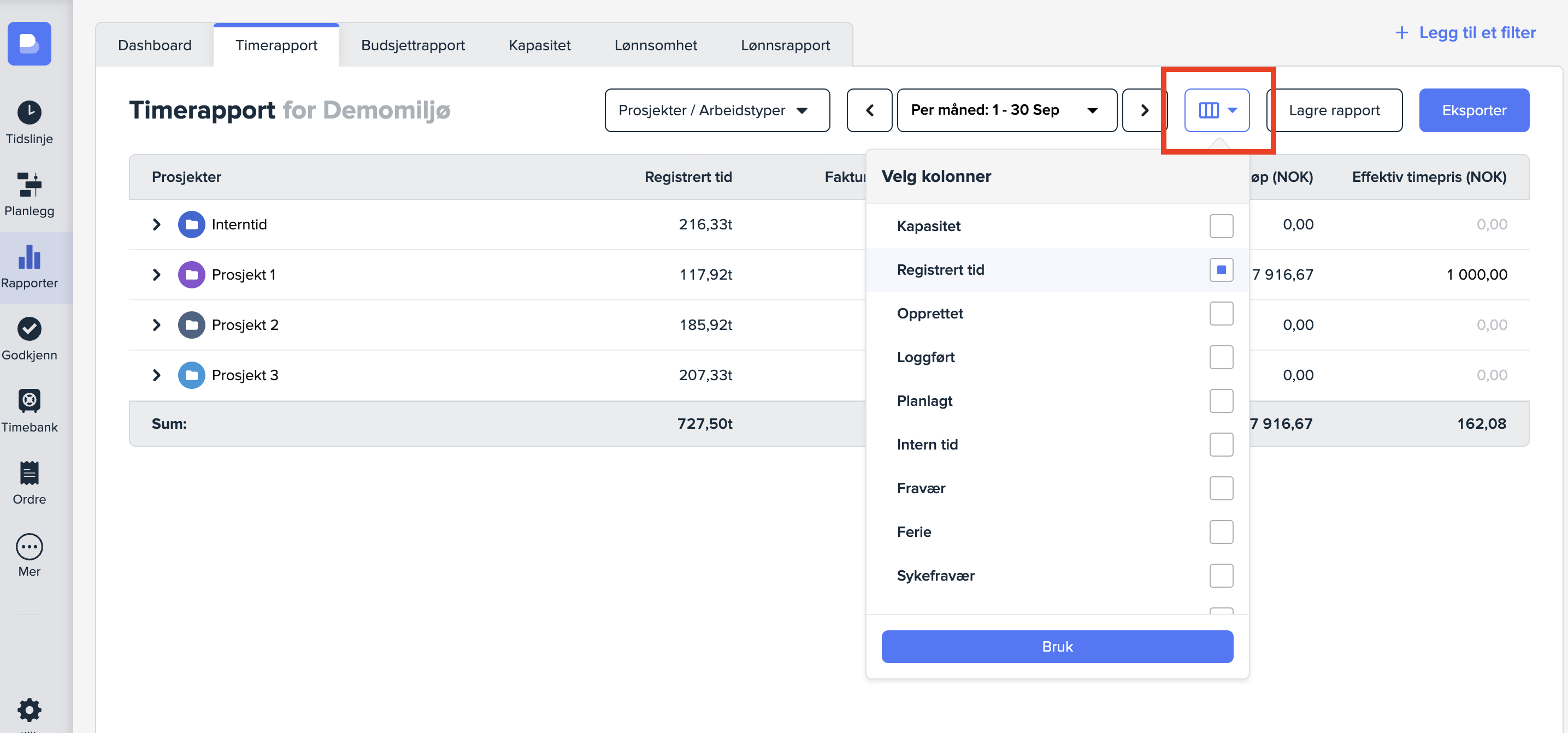Click the Bruk apply button
Viewport: 1568px width, 733px height.
click(x=1057, y=646)
